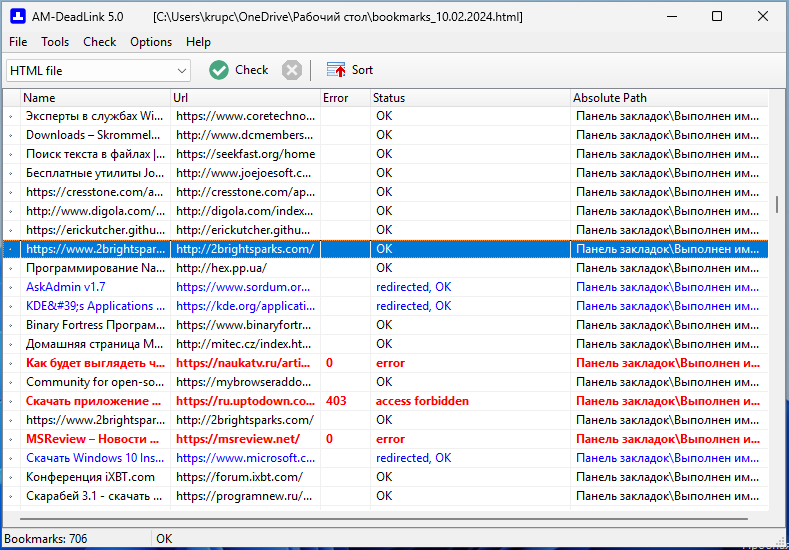The image size is (789, 550).
Task: Select the 'Конференция iXBT.com' bookmark
Action: tap(91, 477)
